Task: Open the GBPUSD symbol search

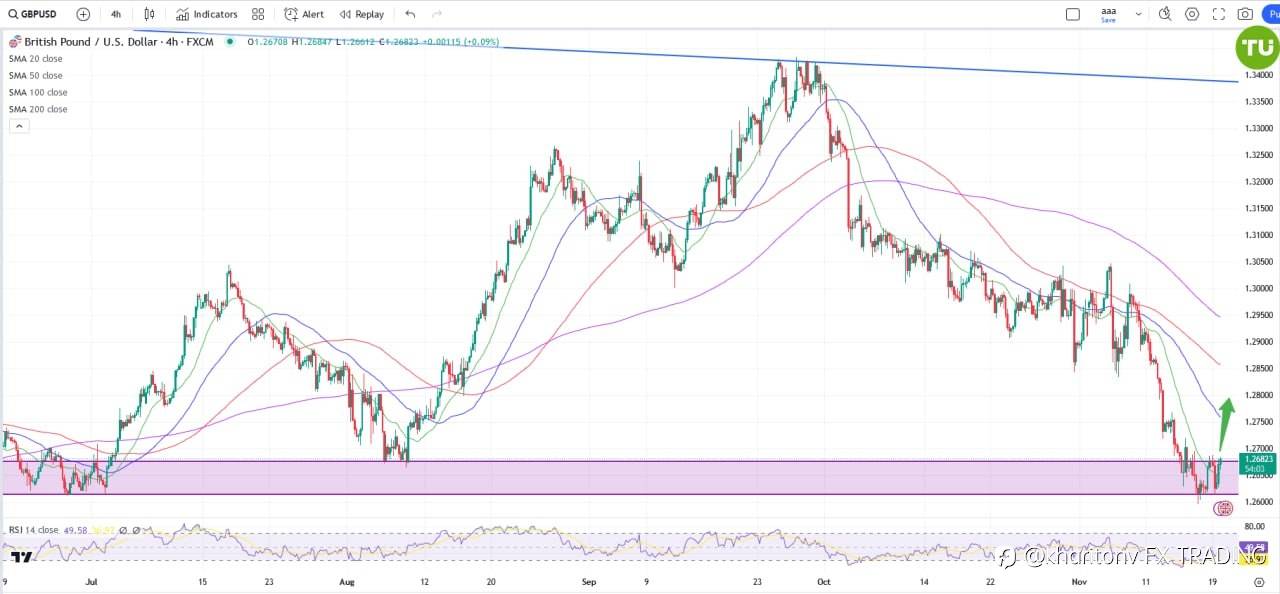Action: tap(33, 14)
